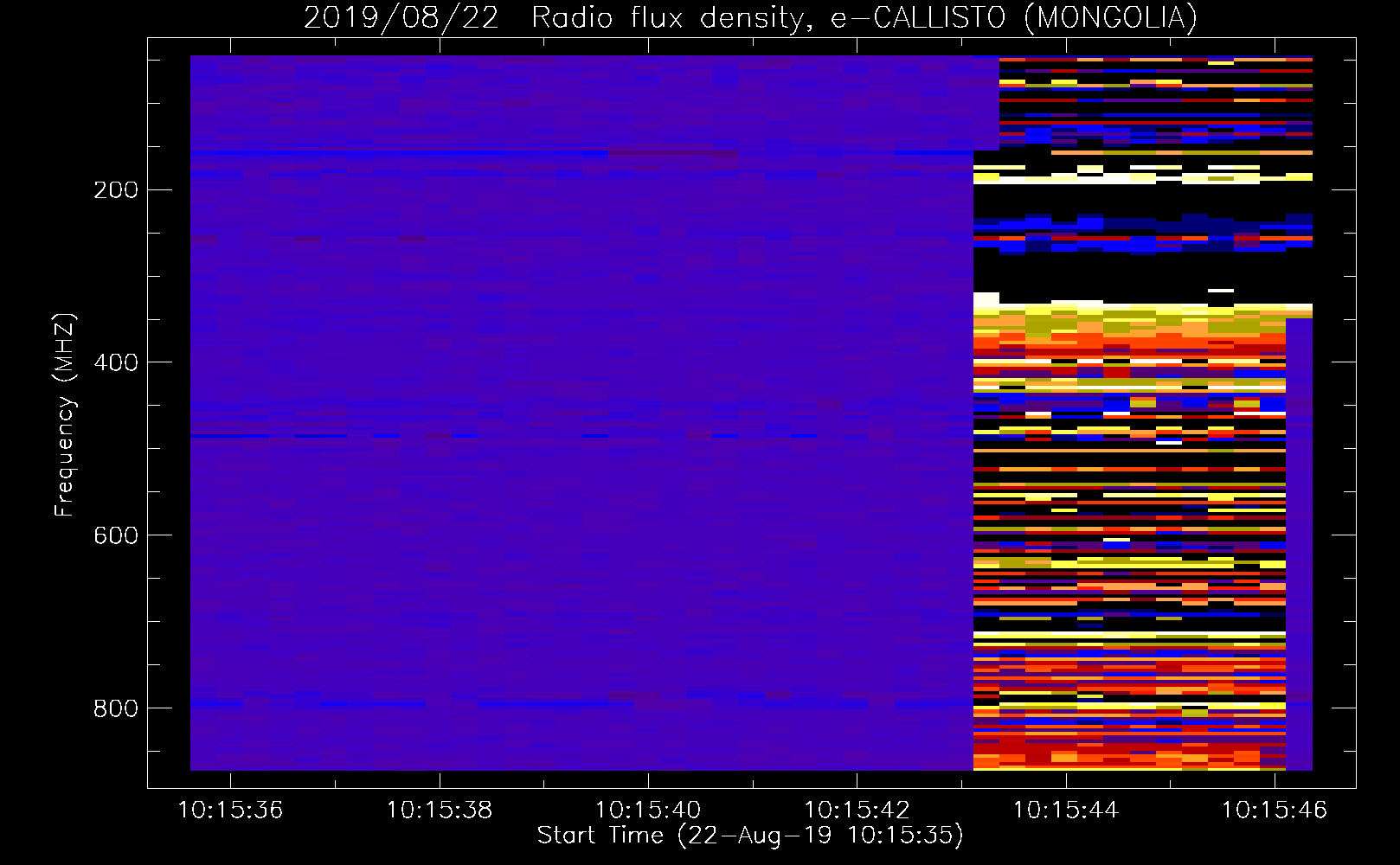Click the 200 frequency tick label
Screen dimensions: 1400x865
(x=116, y=190)
